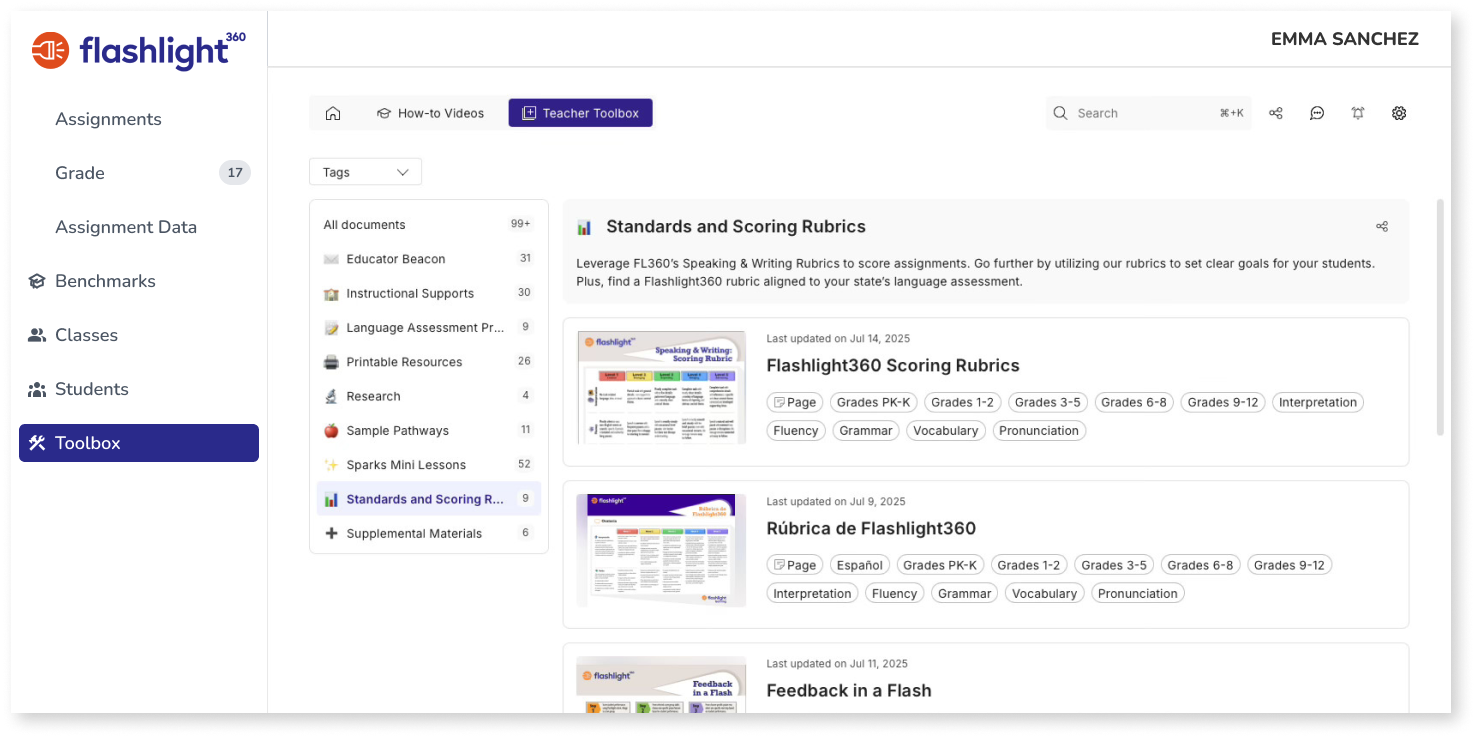Click 'Last updated on Jul 14, 2025' text
This screenshot has width=1476, height=738.
tap(838, 339)
